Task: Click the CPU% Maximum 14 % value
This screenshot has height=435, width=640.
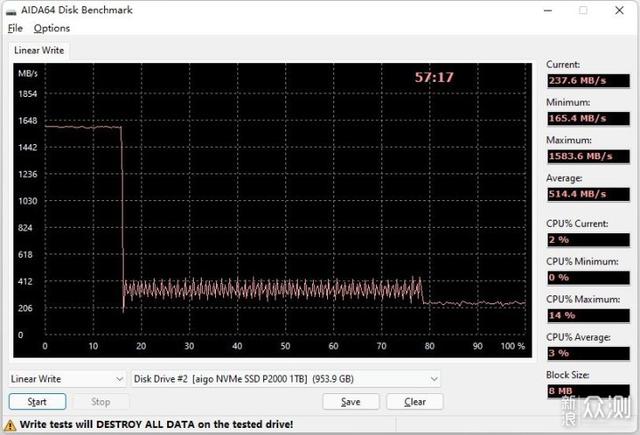Action: (588, 315)
